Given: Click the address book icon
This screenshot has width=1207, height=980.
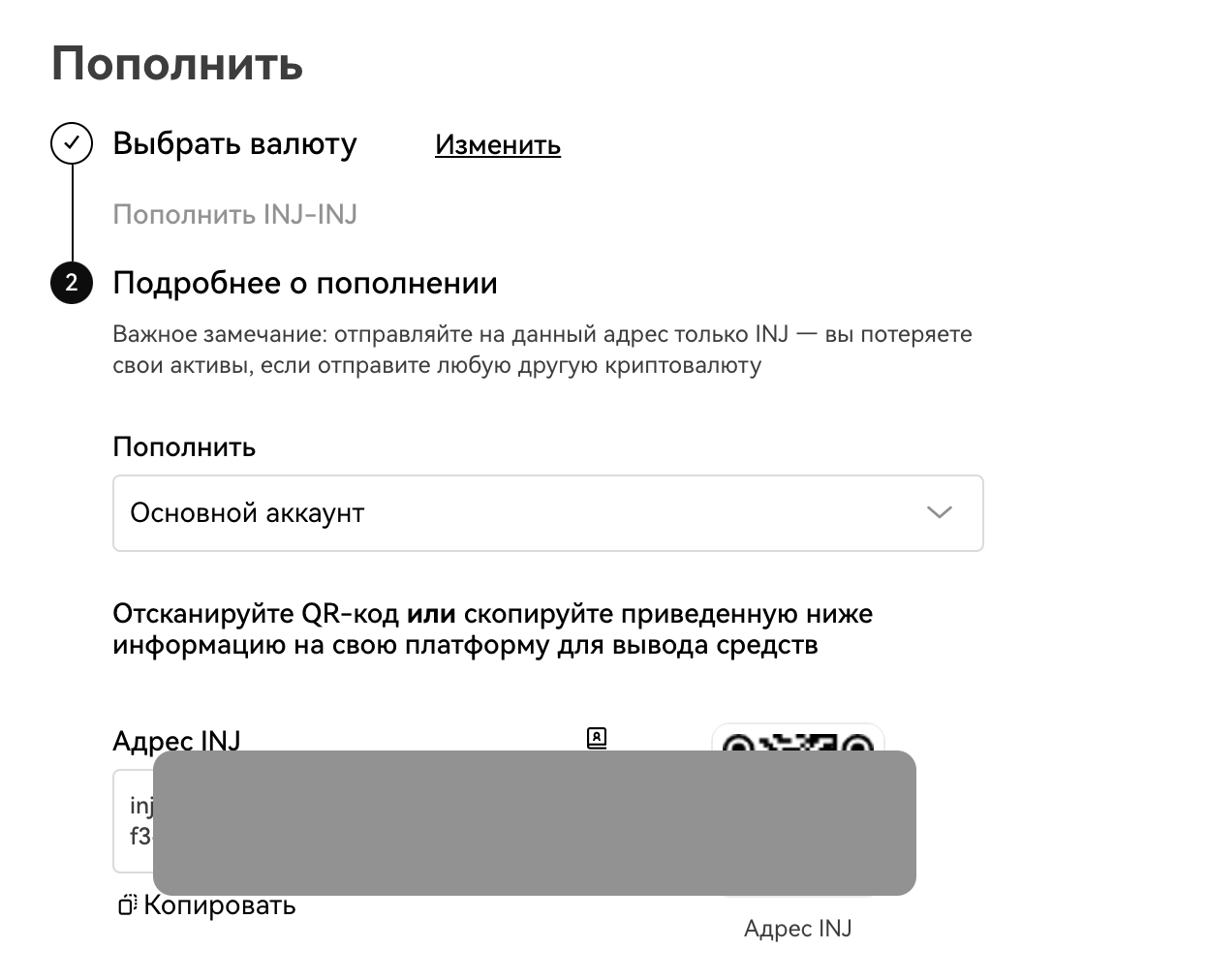Looking at the screenshot, I should tap(597, 739).
